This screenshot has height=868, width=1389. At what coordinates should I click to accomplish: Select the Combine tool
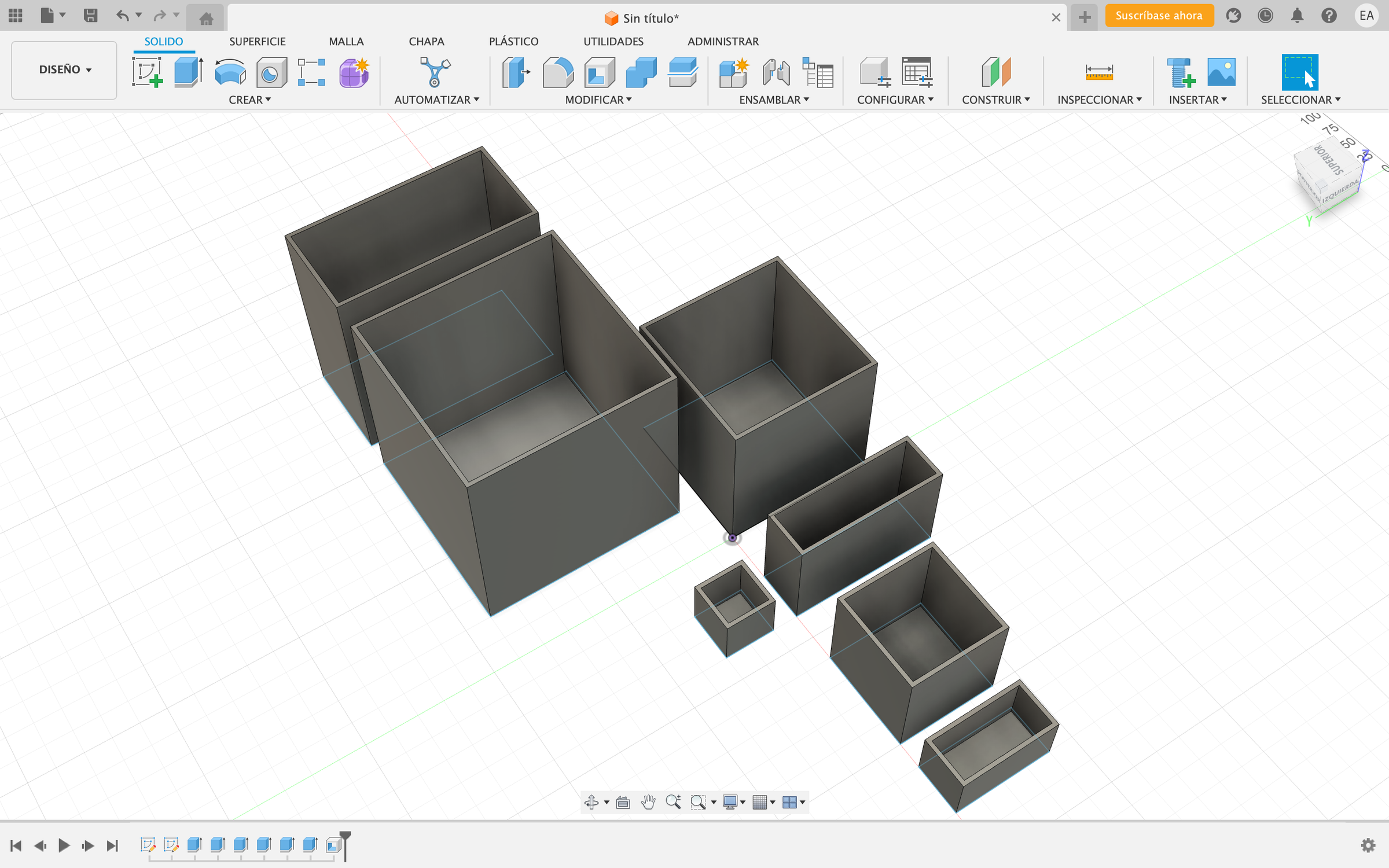point(641,72)
